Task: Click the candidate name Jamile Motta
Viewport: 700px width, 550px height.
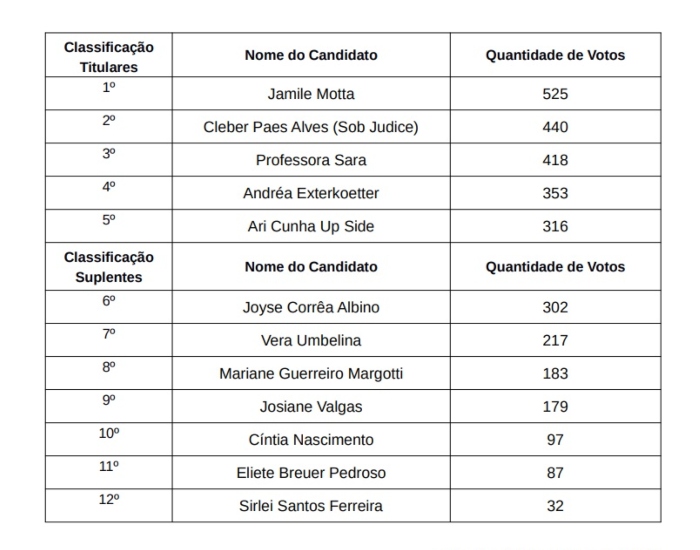Action: tap(311, 94)
